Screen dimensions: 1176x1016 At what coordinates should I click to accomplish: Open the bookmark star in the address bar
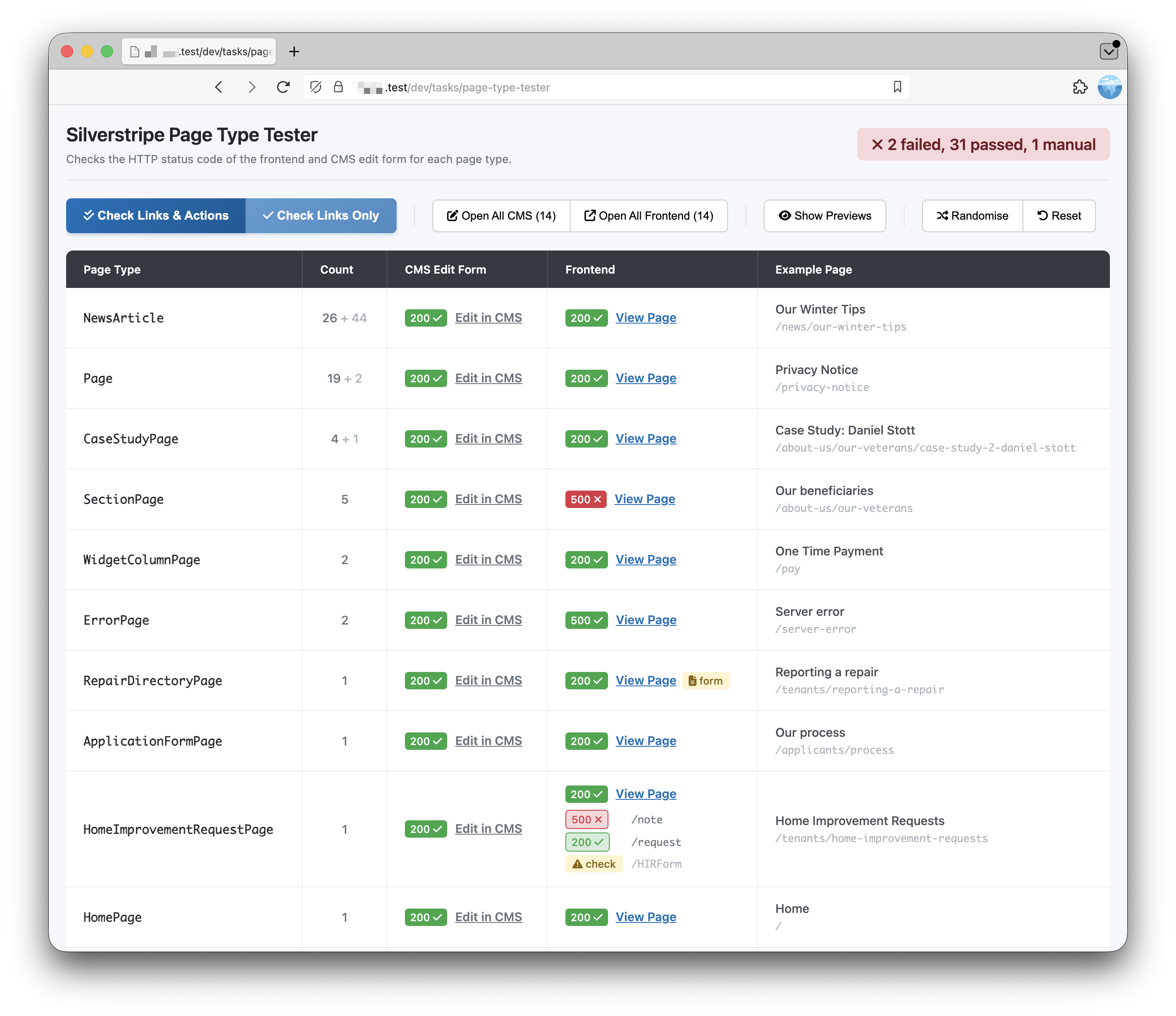(897, 87)
